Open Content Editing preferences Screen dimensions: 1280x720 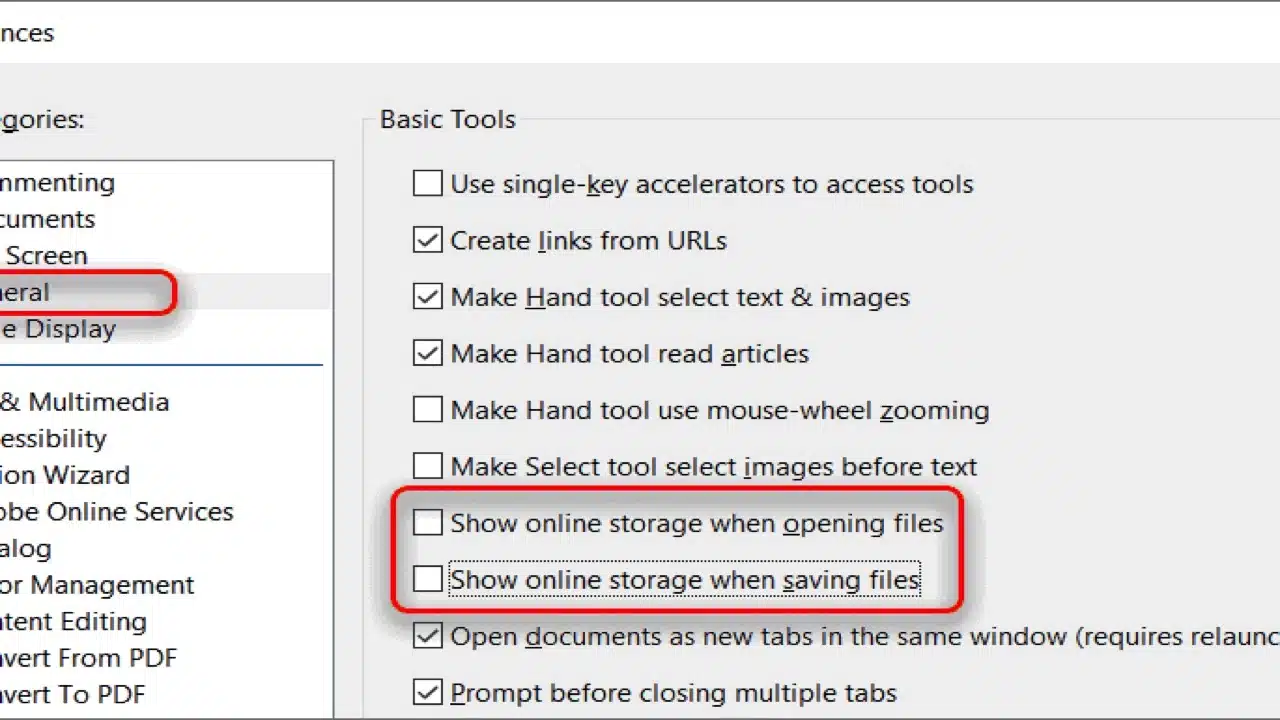[x=73, y=622]
